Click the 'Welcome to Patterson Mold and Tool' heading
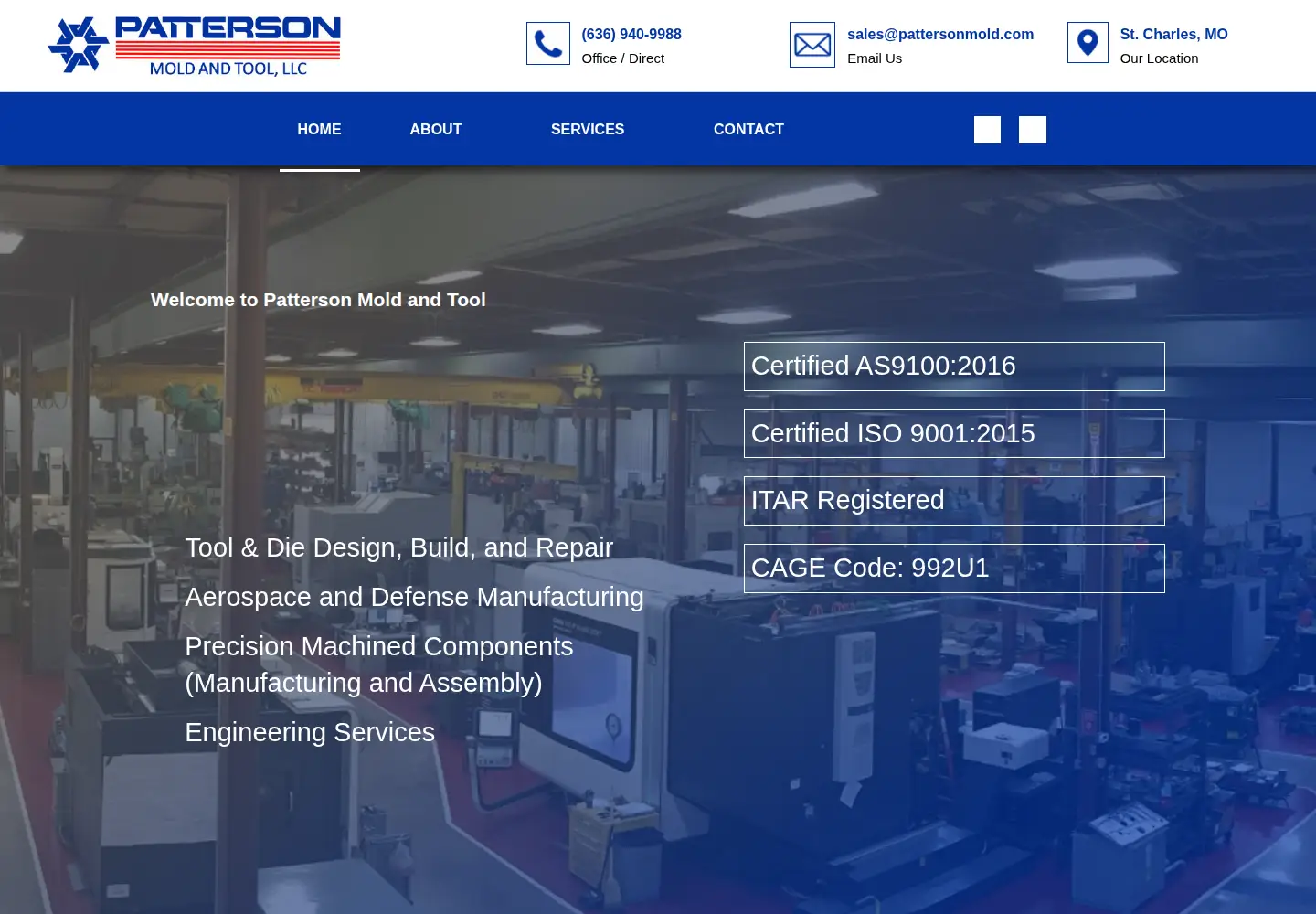Screen dimensions: 1316x914 pos(318,300)
